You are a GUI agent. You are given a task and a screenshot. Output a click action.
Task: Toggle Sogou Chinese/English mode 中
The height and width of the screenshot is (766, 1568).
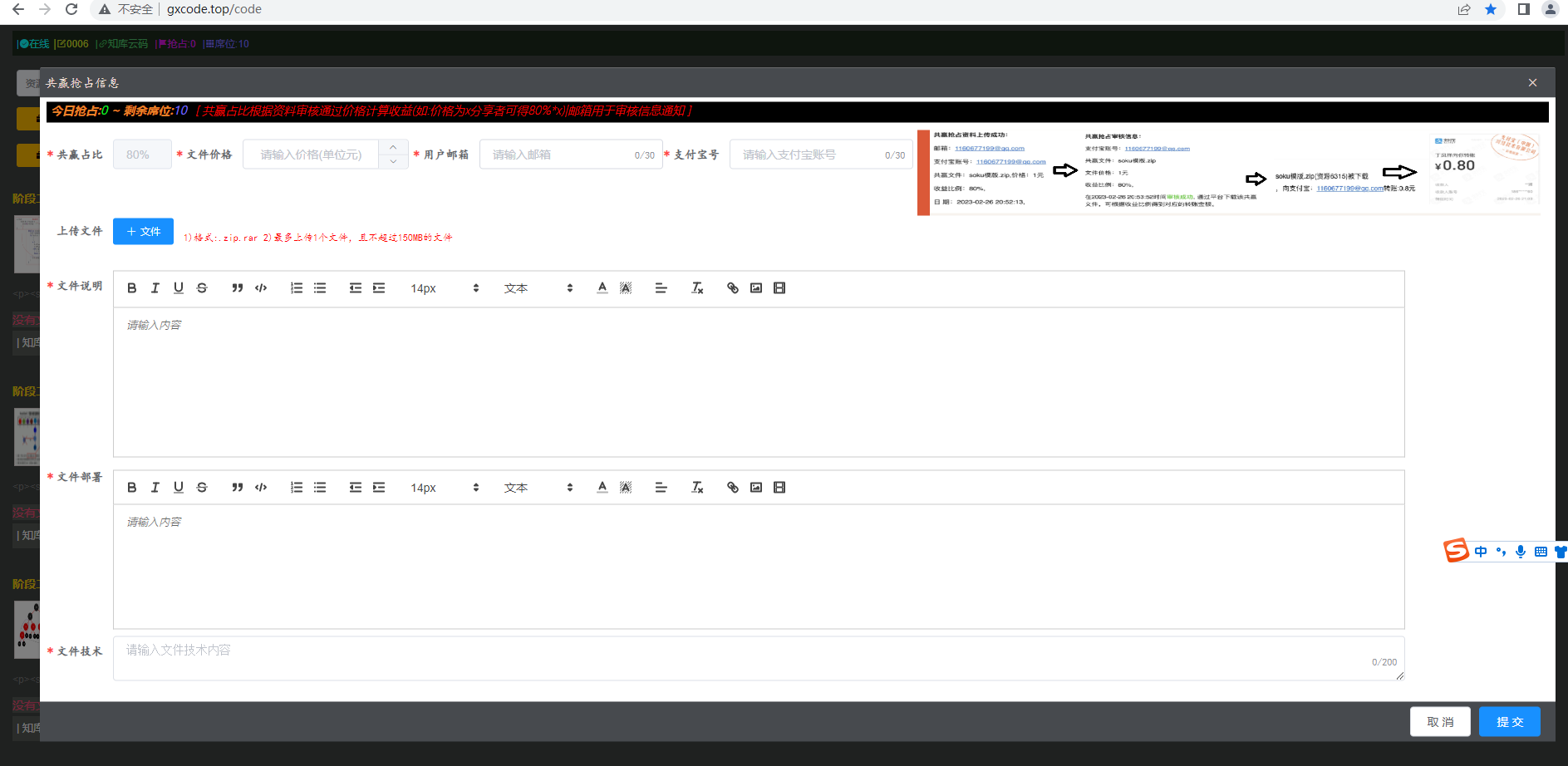tap(1481, 552)
